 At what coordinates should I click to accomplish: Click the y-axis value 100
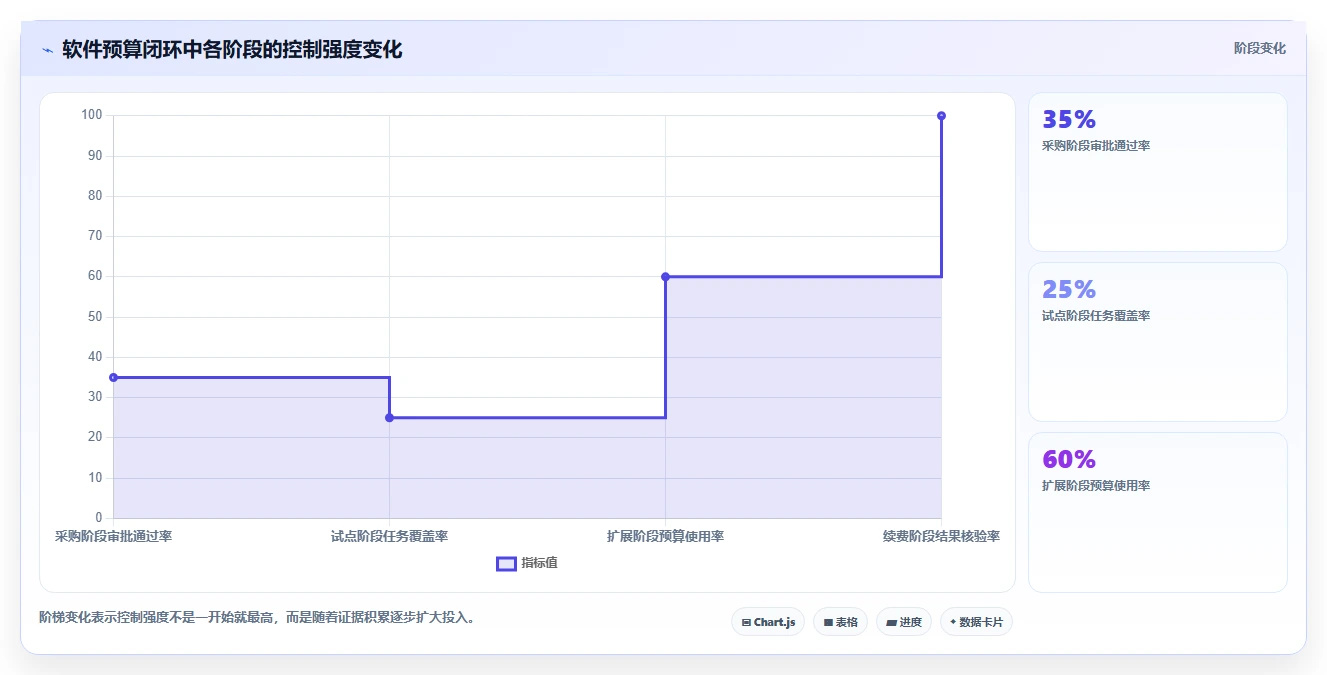(92, 115)
